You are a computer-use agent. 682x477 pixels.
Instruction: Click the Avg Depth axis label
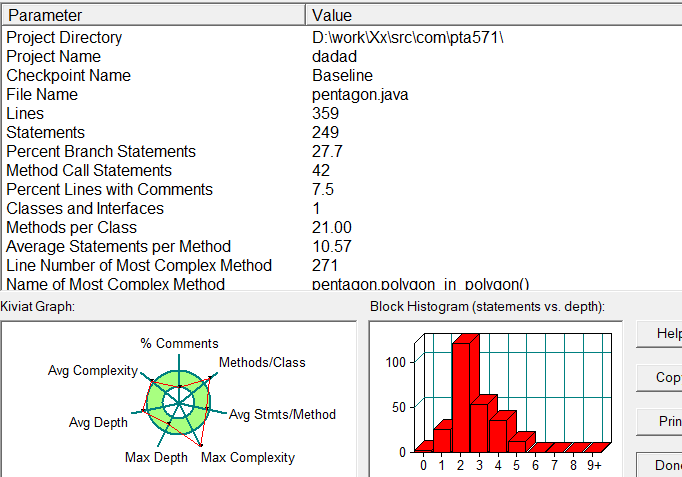[98, 423]
